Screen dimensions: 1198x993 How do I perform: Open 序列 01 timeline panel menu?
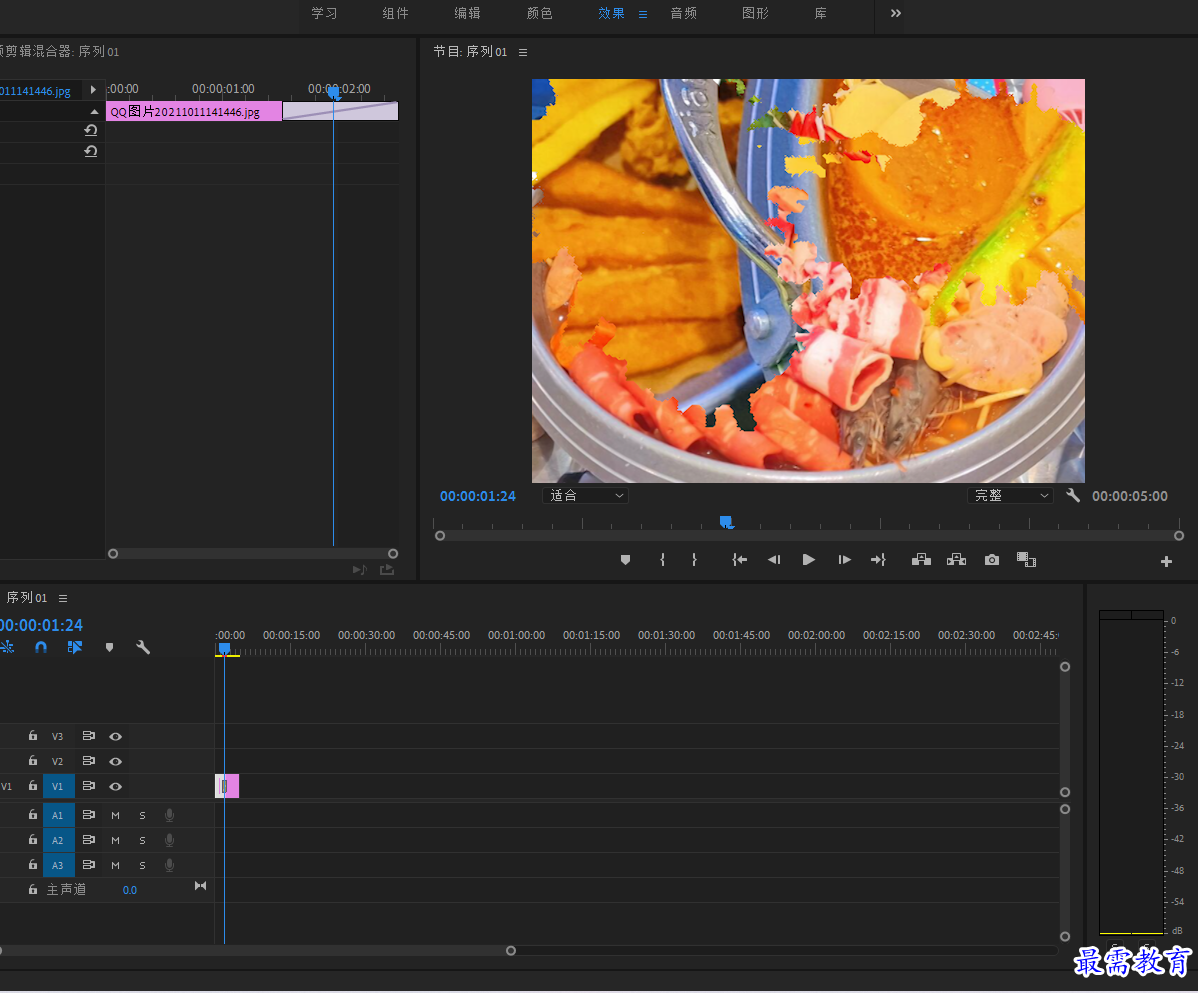pos(63,599)
